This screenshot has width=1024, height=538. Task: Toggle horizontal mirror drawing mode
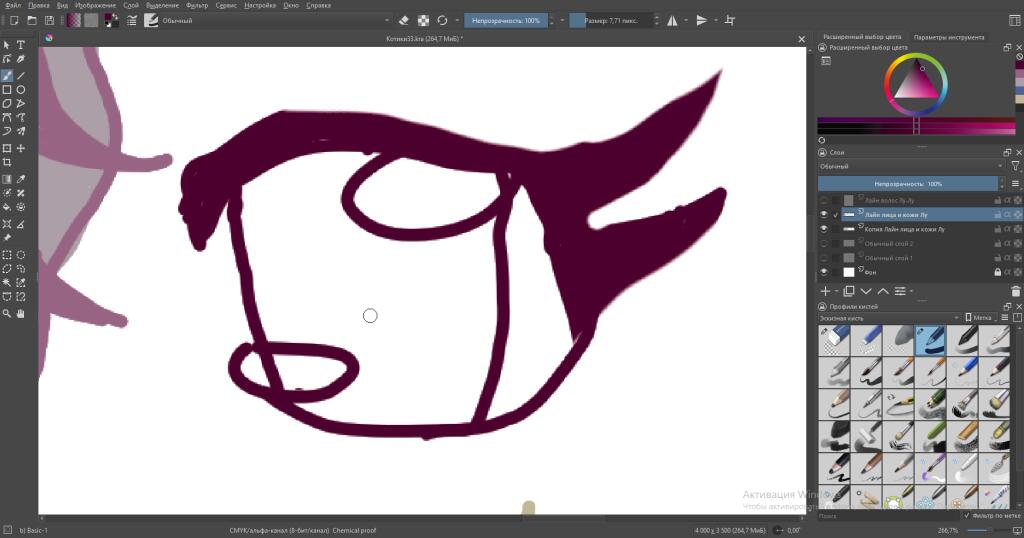(672, 21)
